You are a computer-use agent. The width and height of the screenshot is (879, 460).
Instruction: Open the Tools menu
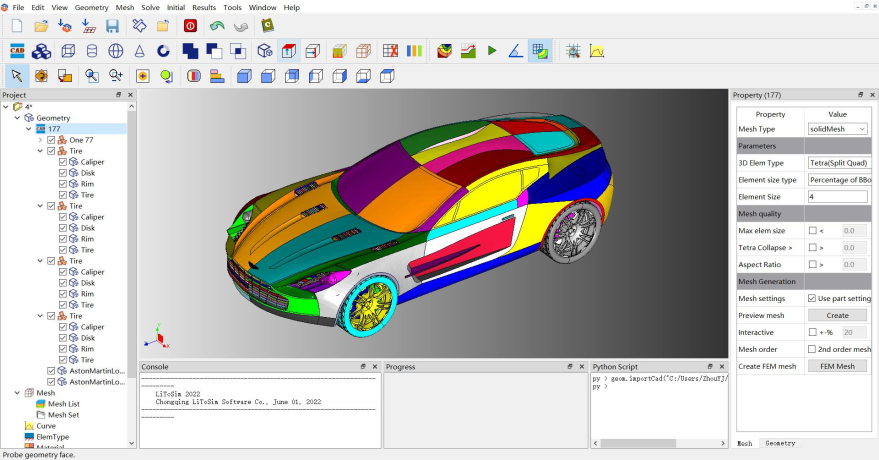pos(232,7)
